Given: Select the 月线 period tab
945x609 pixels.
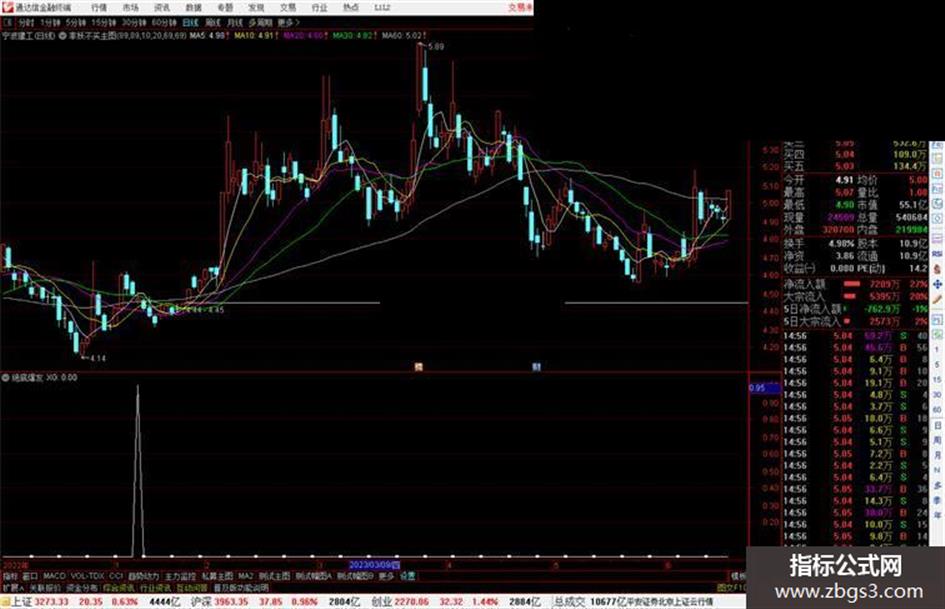Looking at the screenshot, I should pyautogui.click(x=234, y=22).
